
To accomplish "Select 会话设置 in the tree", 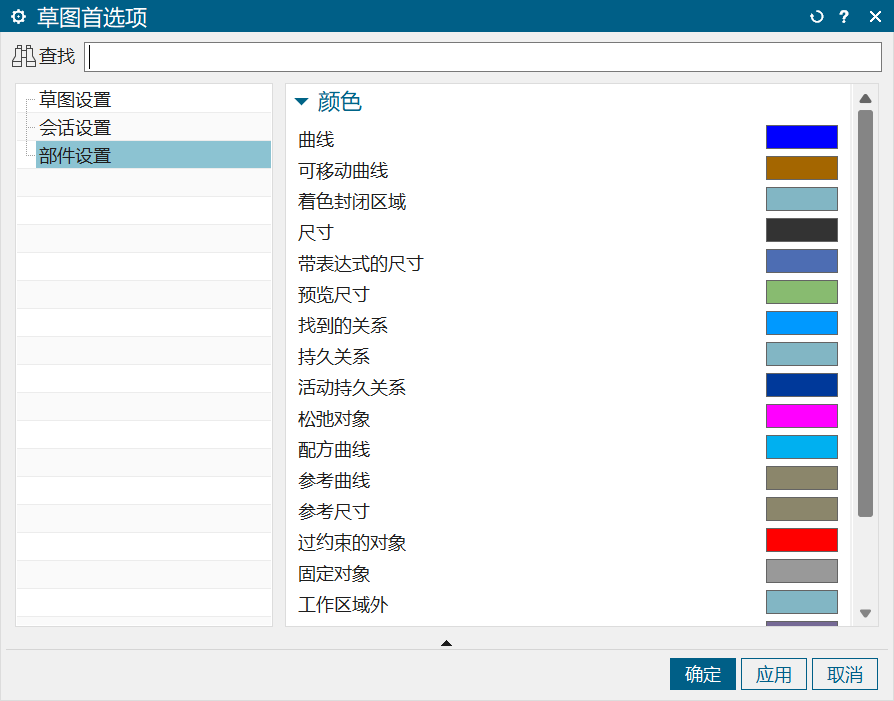I will [75, 128].
